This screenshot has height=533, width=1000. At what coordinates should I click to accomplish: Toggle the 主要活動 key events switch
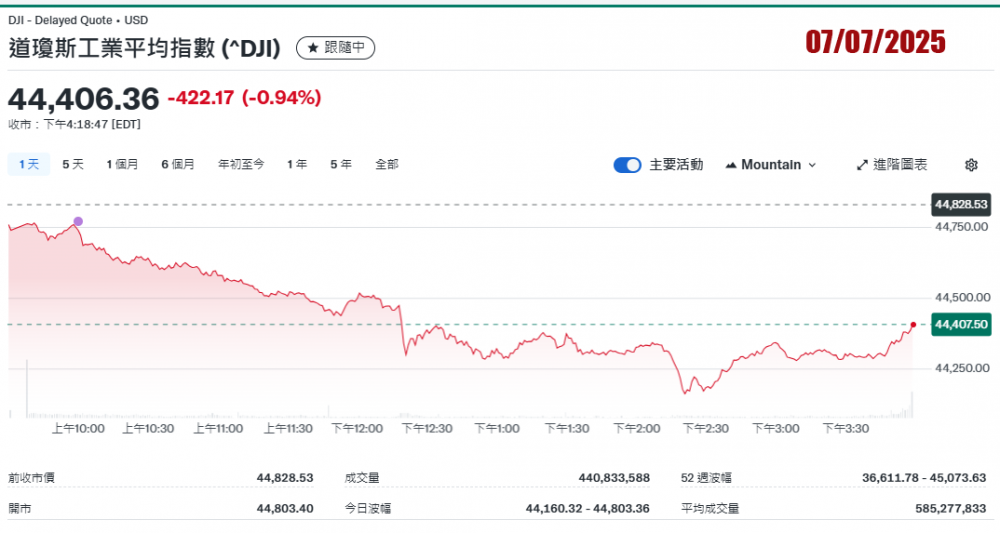pos(627,165)
